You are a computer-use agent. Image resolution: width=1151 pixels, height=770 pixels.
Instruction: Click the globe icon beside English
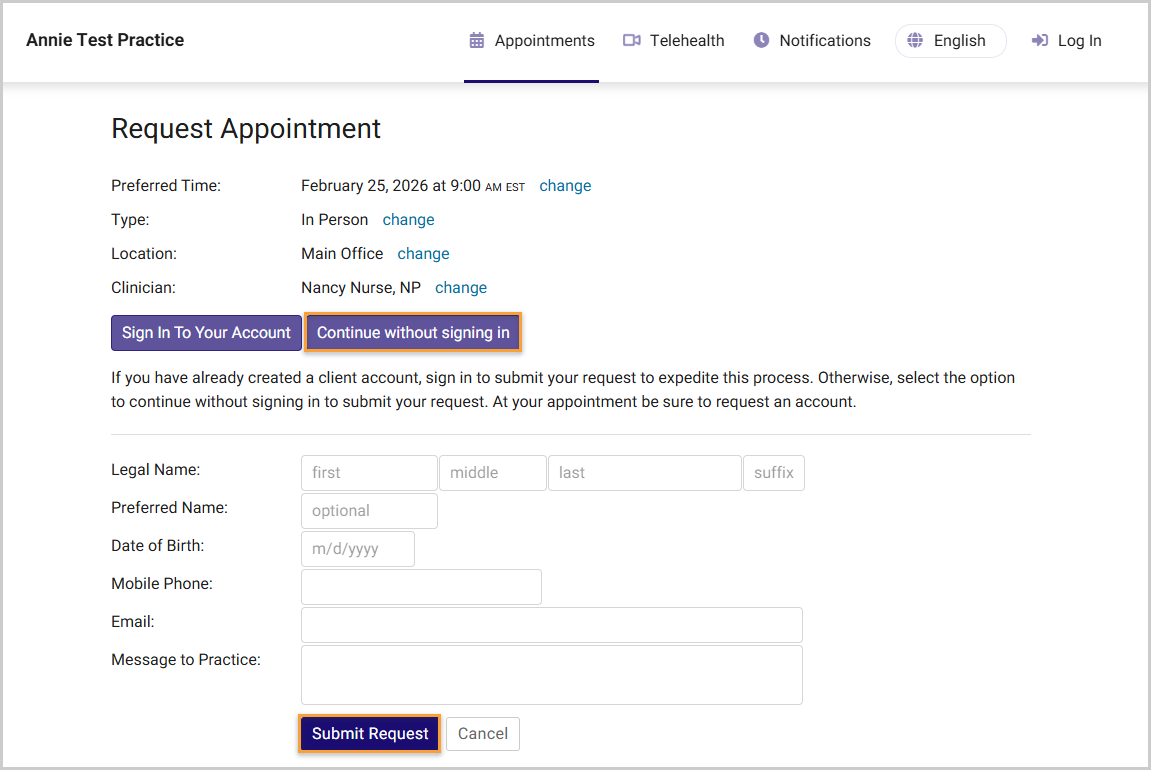tap(915, 40)
